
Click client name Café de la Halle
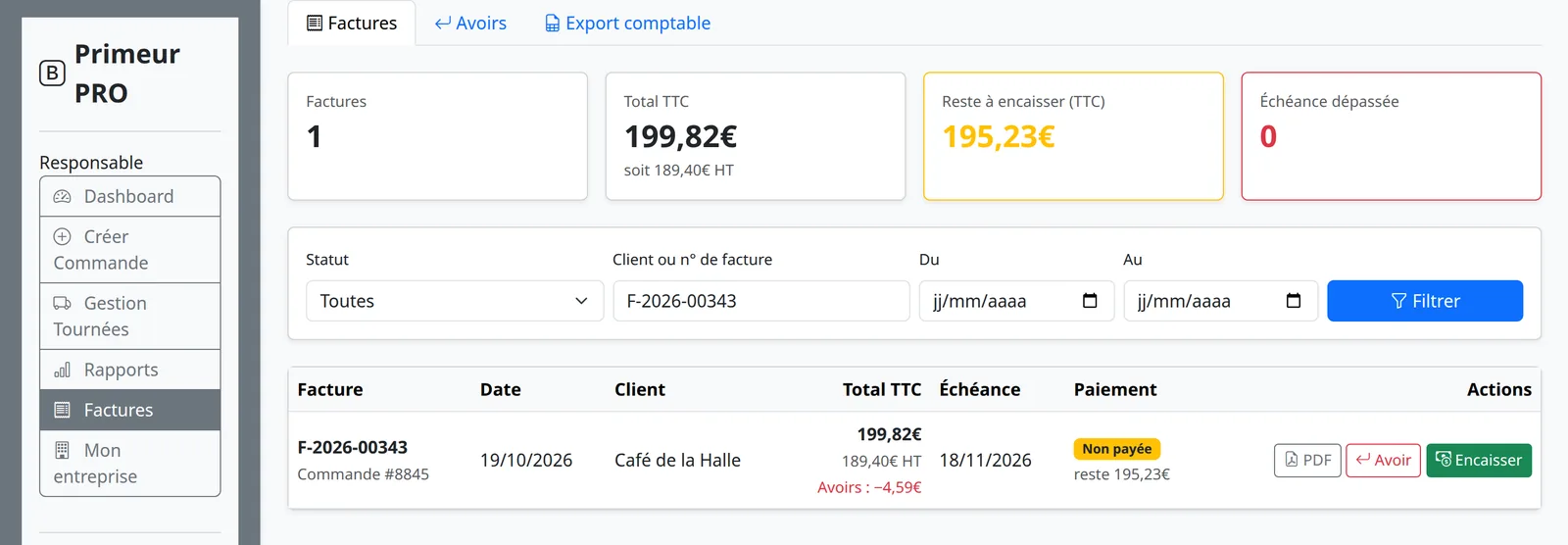pos(677,460)
